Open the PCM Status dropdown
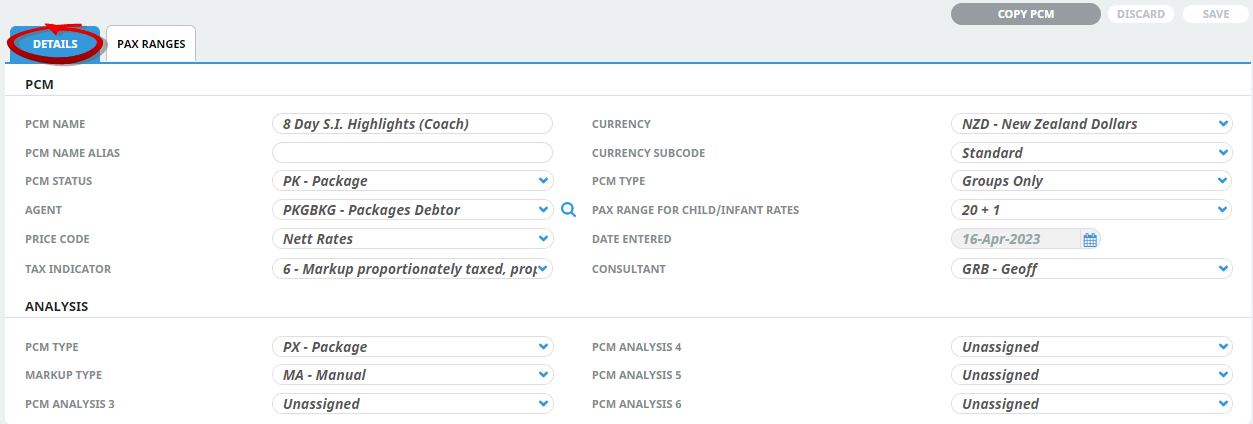Viewport: 1253px width, 424px height. click(412, 181)
